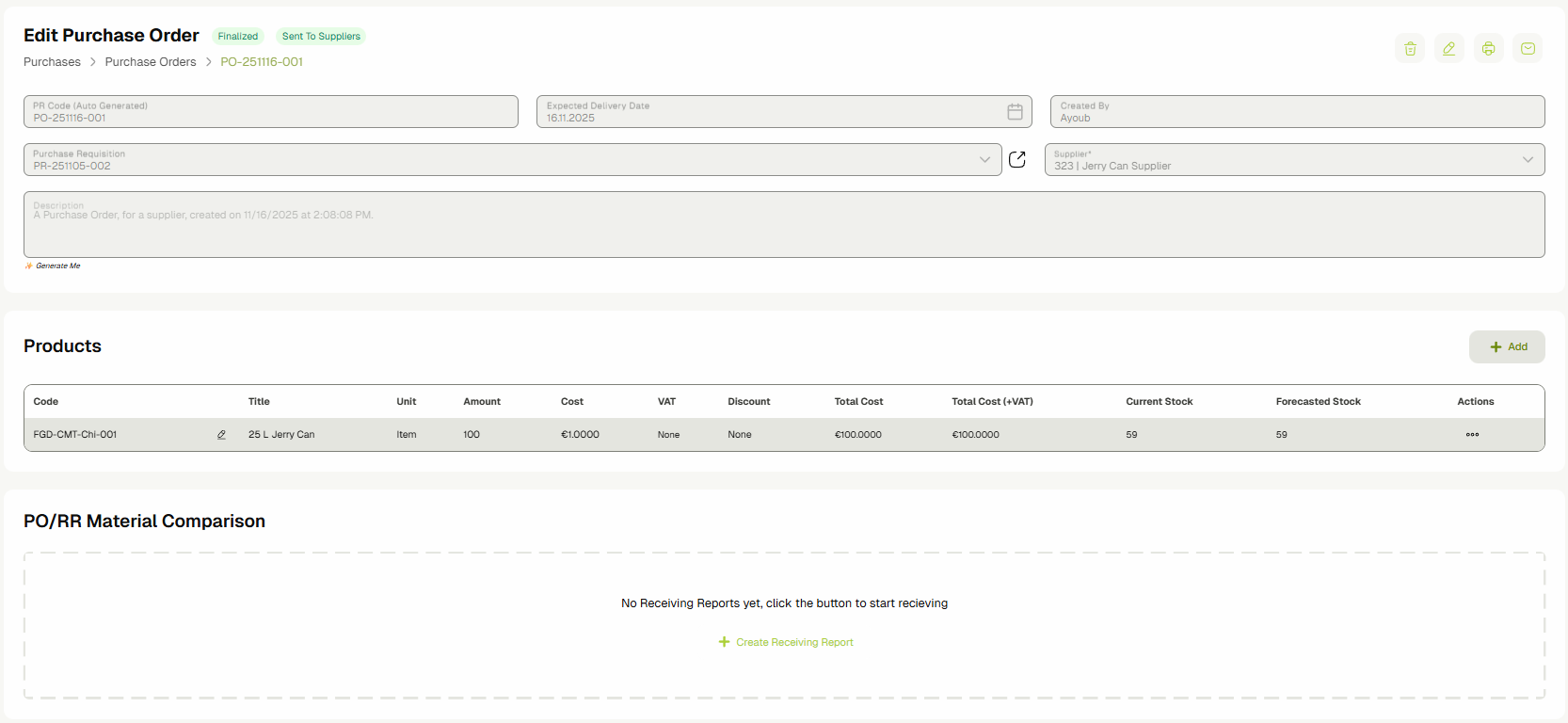This screenshot has width=1568, height=723.
Task: Open linked purchase requisition via external link icon
Action: click(x=1017, y=159)
